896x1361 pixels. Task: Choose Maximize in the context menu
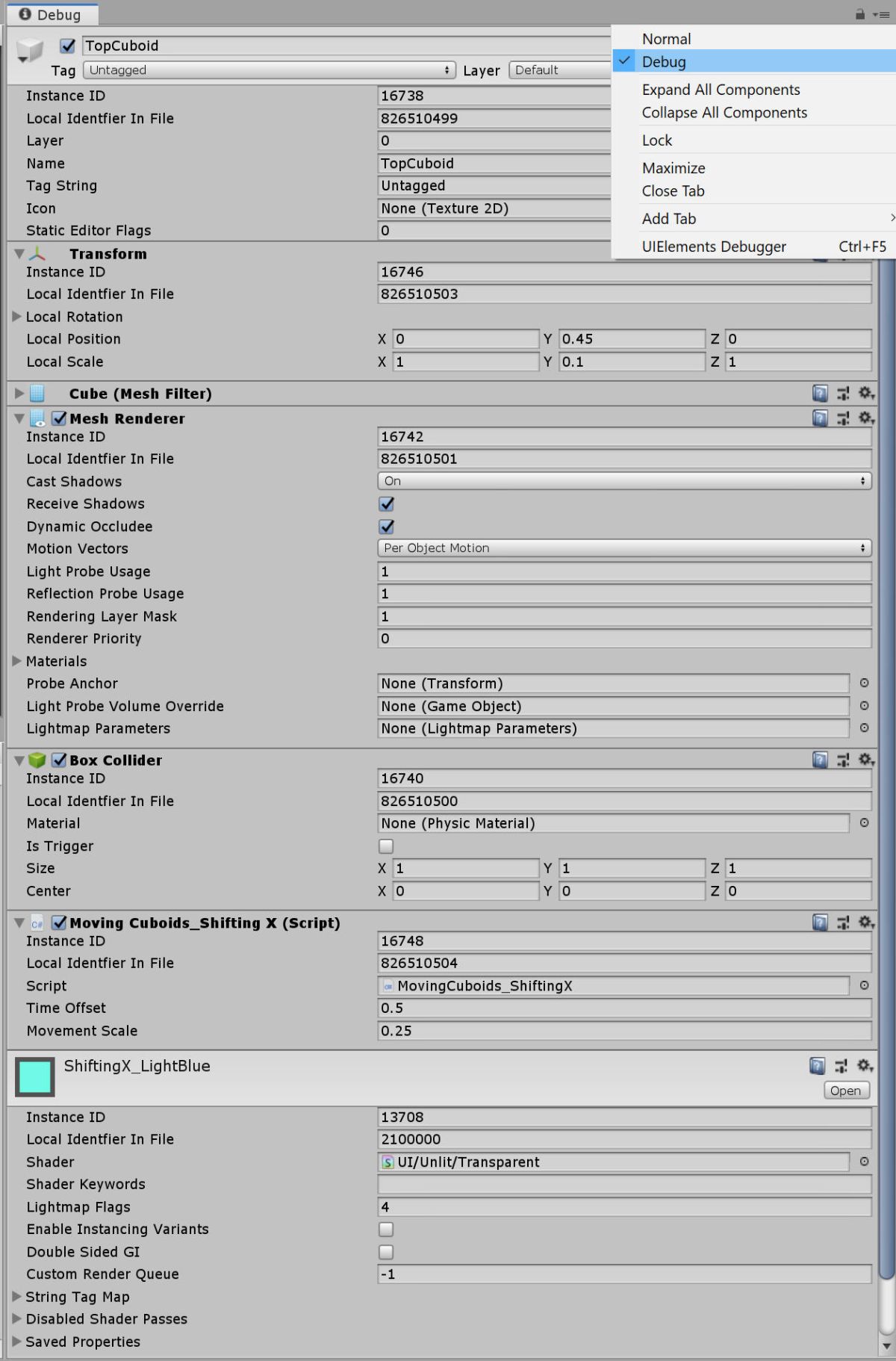(x=754, y=168)
